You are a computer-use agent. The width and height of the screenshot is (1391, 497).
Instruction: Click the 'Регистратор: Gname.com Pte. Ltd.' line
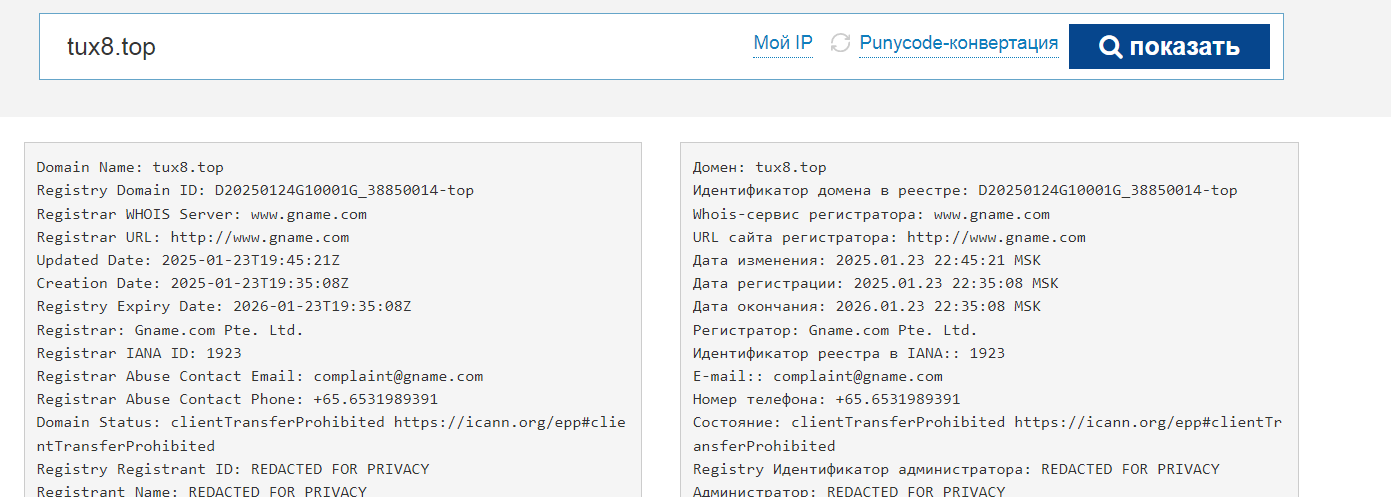(x=834, y=329)
